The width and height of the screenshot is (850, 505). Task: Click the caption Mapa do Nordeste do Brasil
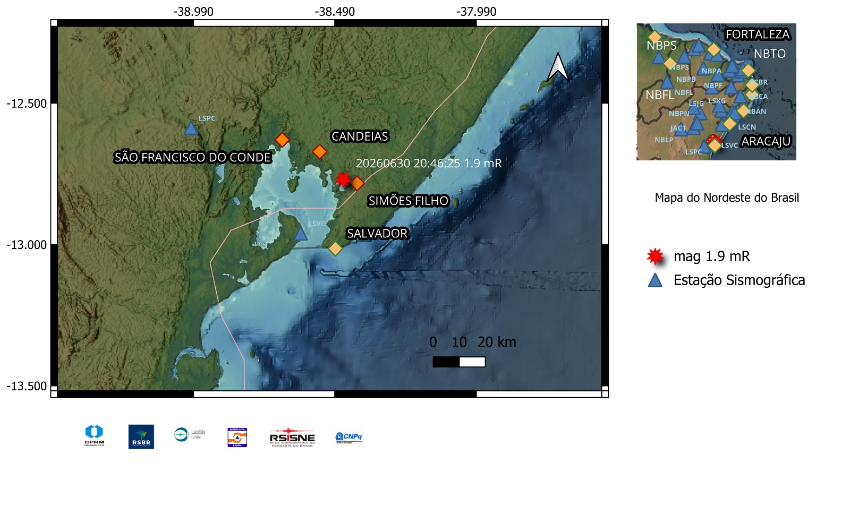pos(727,198)
